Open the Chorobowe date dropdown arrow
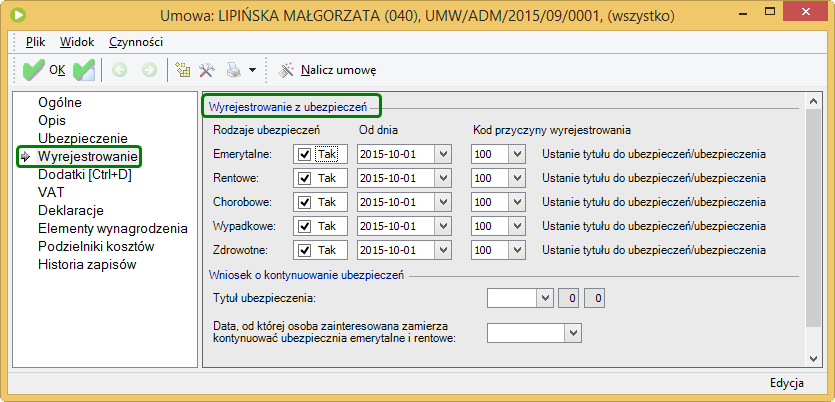 [x=443, y=202]
